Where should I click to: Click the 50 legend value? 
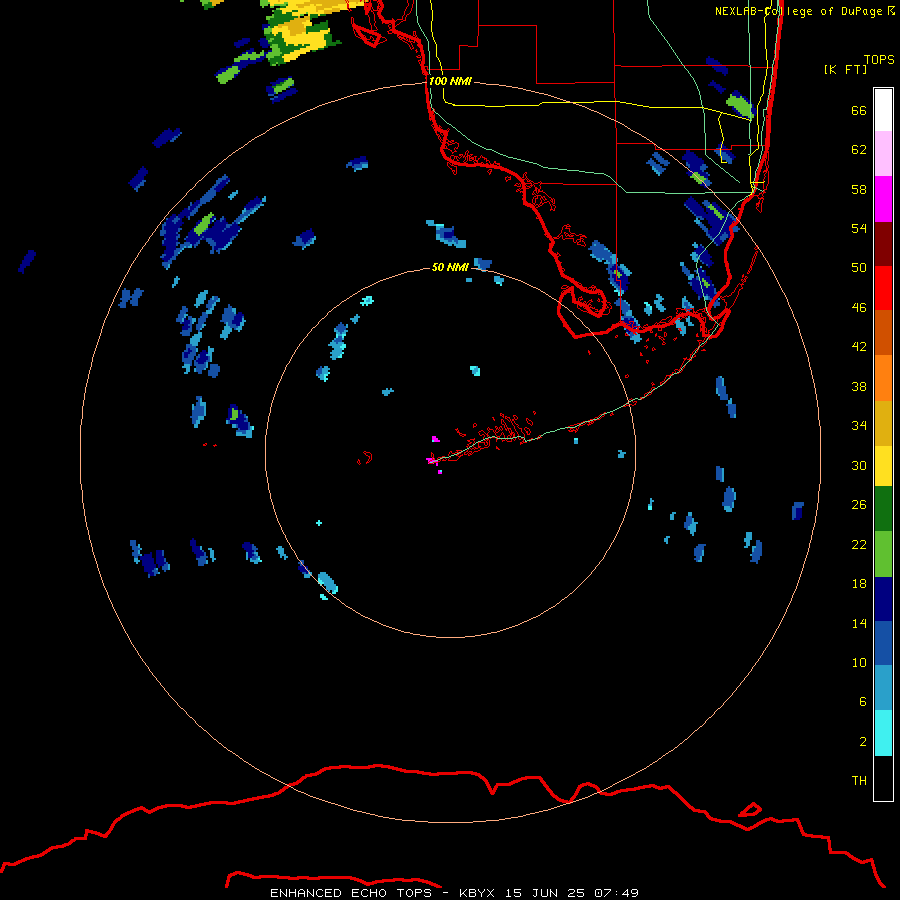pos(859,268)
